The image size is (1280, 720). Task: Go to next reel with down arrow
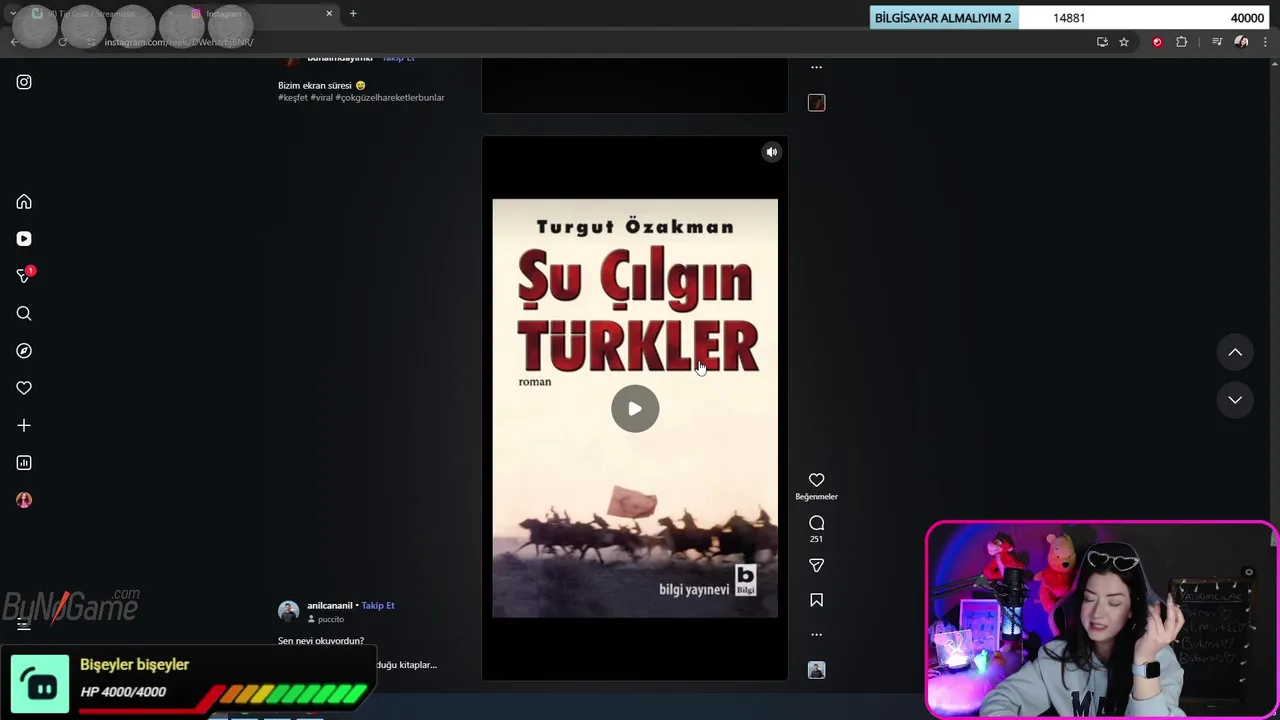[x=1235, y=400]
